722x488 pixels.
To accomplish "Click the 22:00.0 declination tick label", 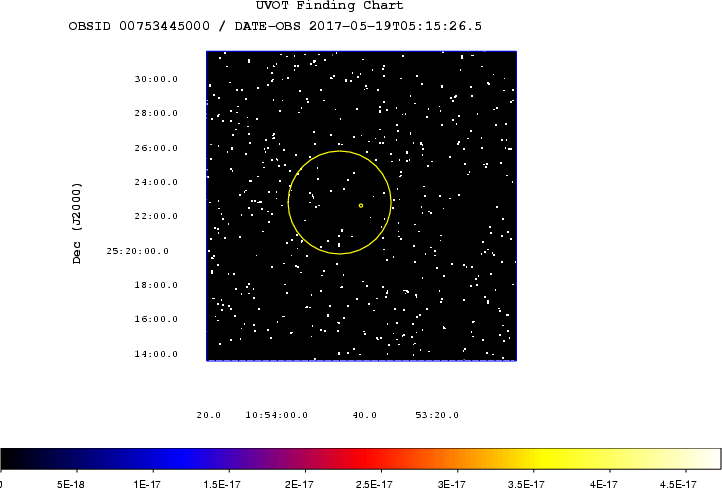I will tap(156, 216).
